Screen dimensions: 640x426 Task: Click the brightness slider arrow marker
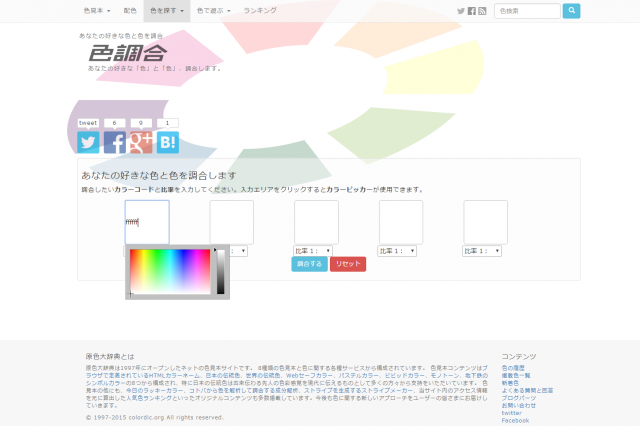(x=215, y=250)
